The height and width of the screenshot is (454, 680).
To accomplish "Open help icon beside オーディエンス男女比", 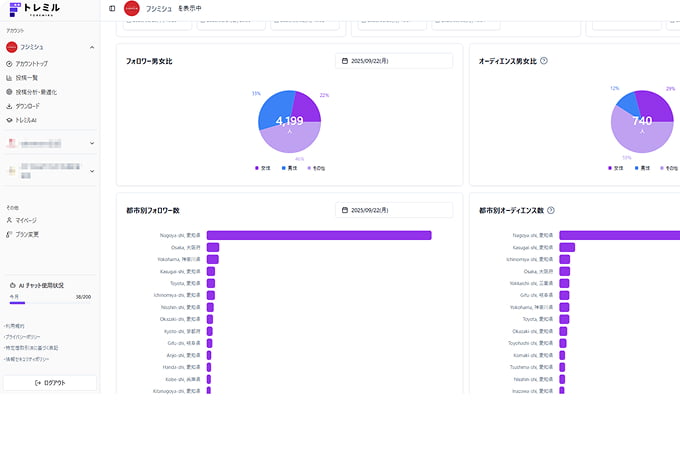I will coord(544,61).
